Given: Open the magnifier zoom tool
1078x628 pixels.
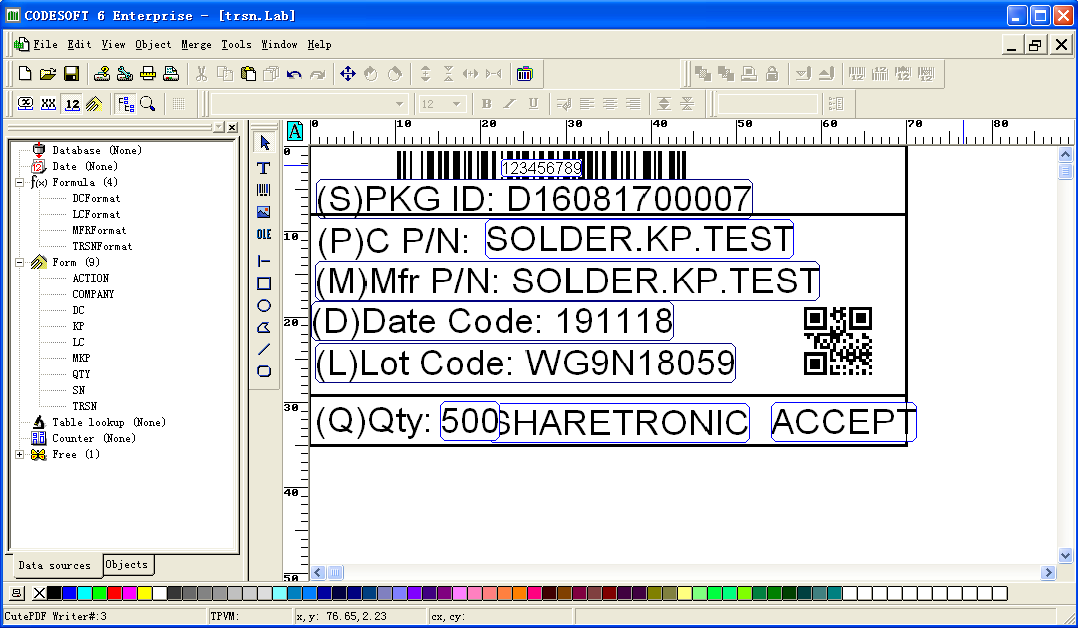Looking at the screenshot, I should (147, 103).
